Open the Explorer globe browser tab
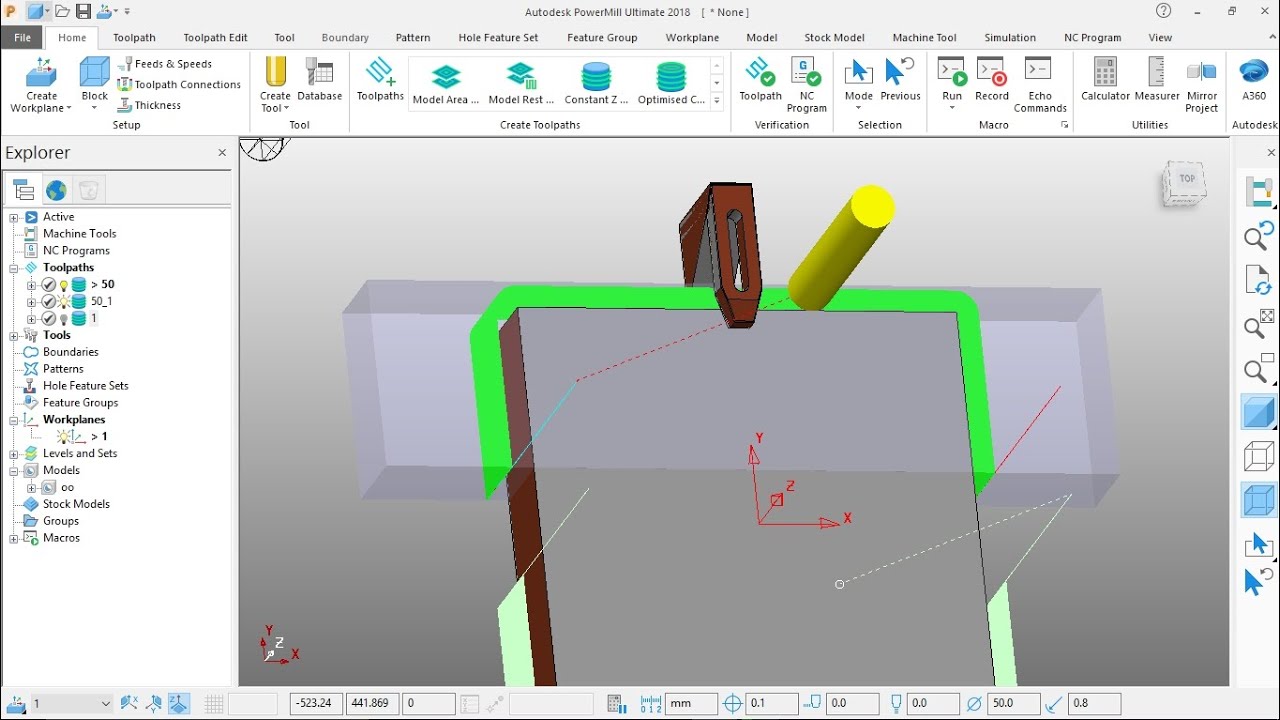Screen dimensions: 1280x720 coord(56,190)
